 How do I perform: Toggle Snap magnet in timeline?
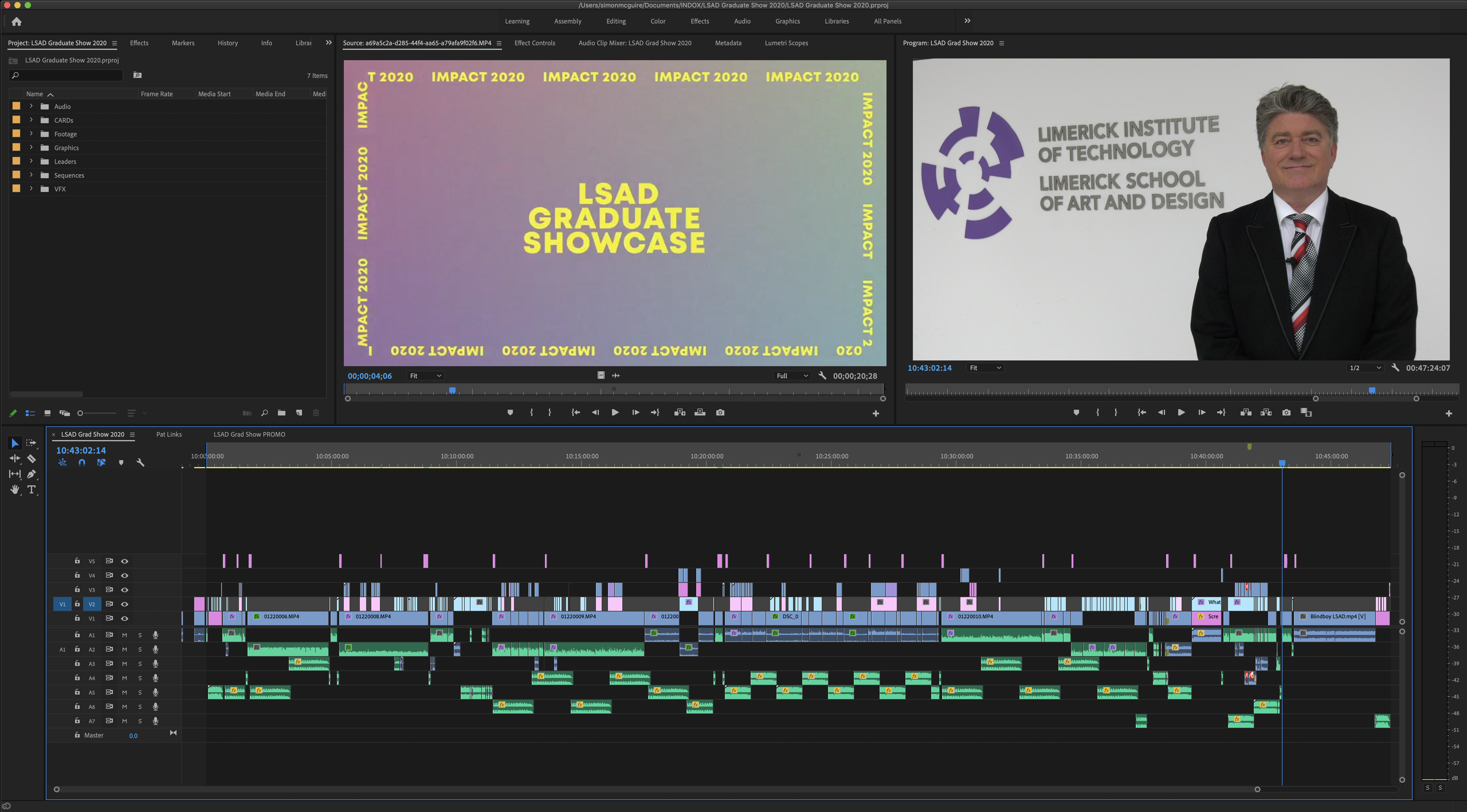coord(81,463)
